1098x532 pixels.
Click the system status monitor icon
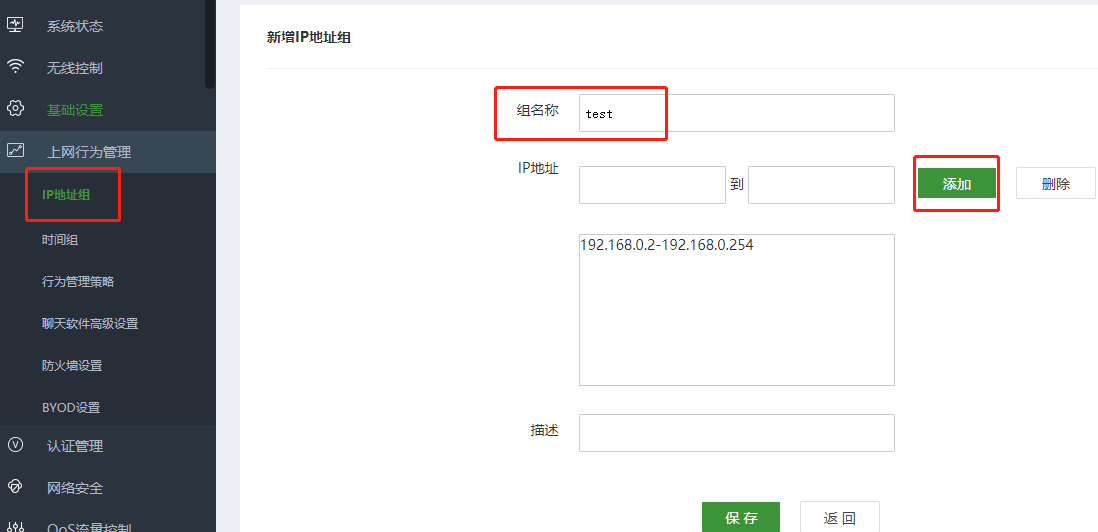pos(15,25)
